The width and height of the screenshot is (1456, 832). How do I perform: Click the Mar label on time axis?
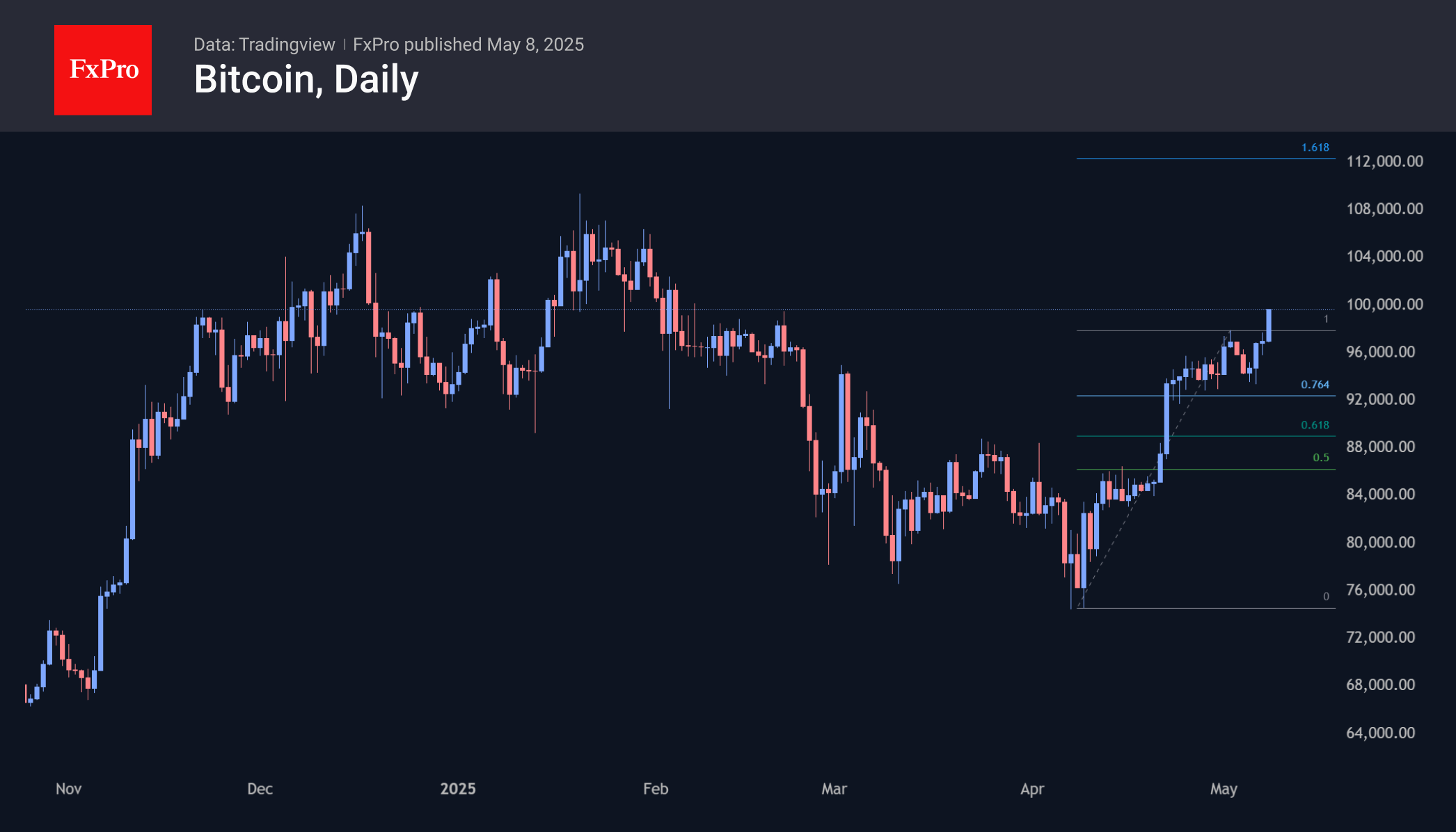834,789
